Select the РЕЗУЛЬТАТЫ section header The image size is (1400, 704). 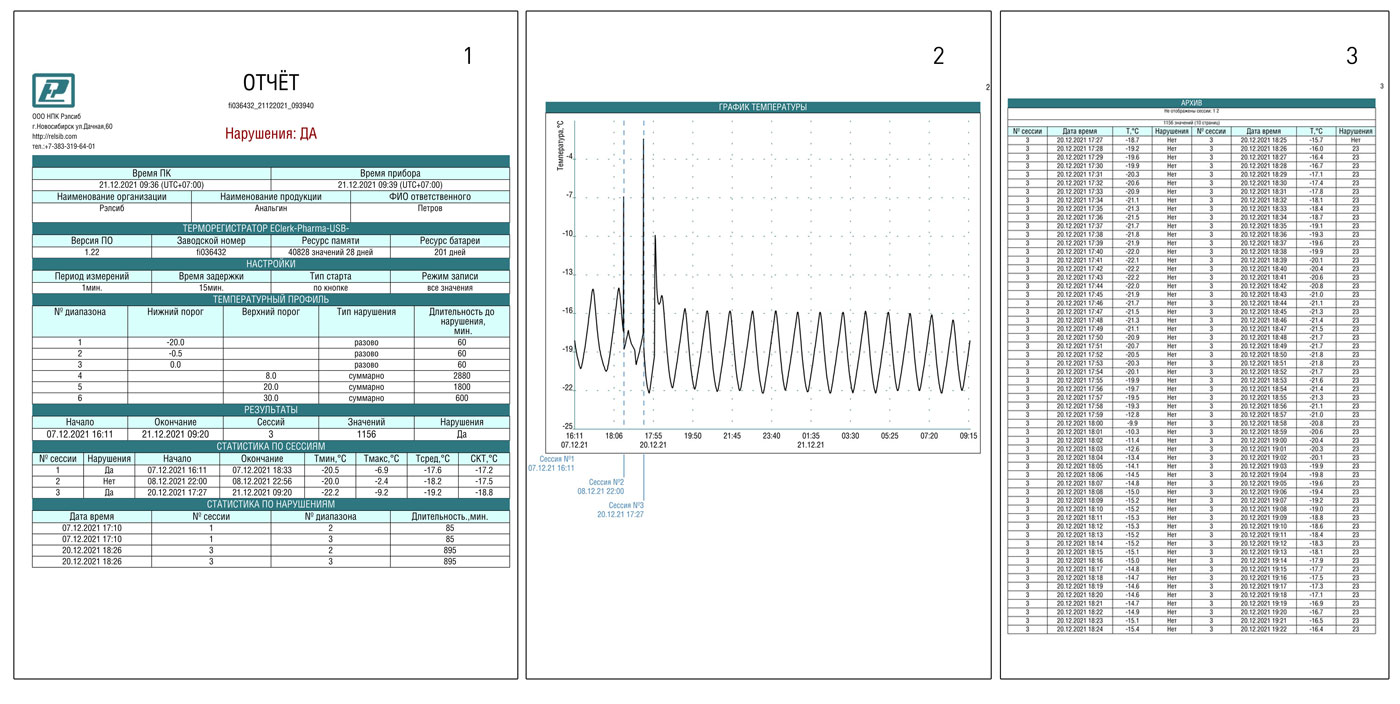pyautogui.click(x=271, y=410)
